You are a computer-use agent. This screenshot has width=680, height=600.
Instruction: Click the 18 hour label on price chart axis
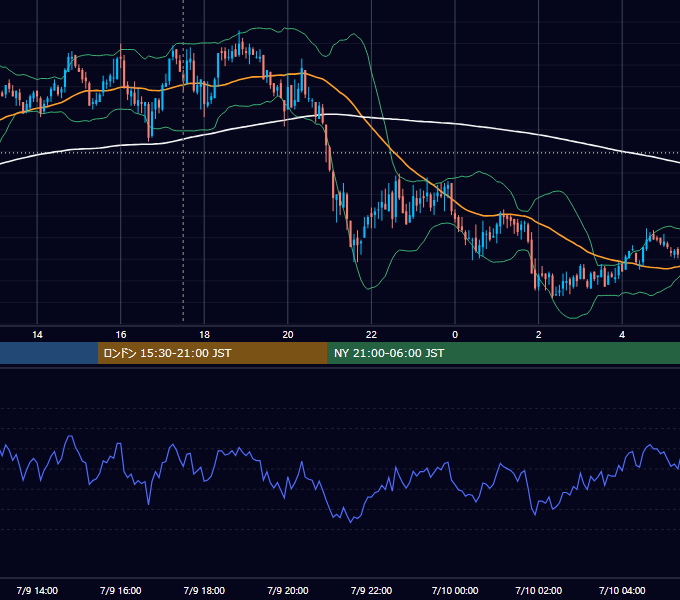tap(204, 335)
